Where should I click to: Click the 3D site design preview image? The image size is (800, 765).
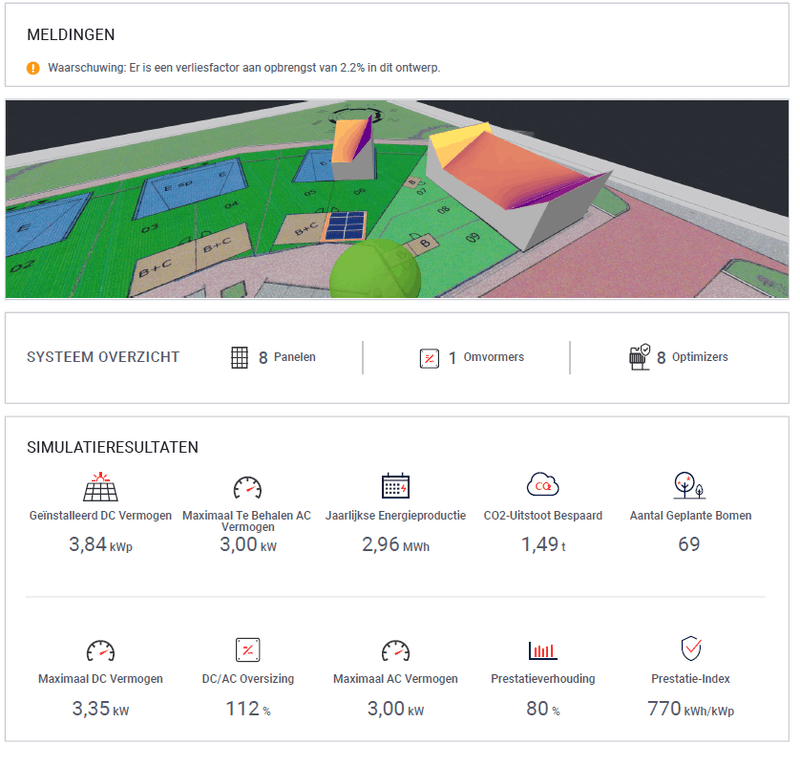pyautogui.click(x=397, y=199)
